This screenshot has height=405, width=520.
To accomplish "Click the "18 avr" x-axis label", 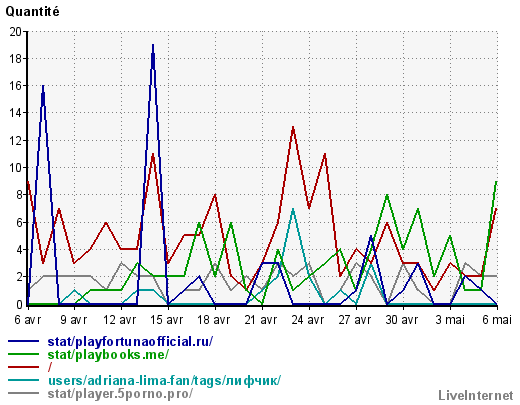I will click(x=214, y=320).
